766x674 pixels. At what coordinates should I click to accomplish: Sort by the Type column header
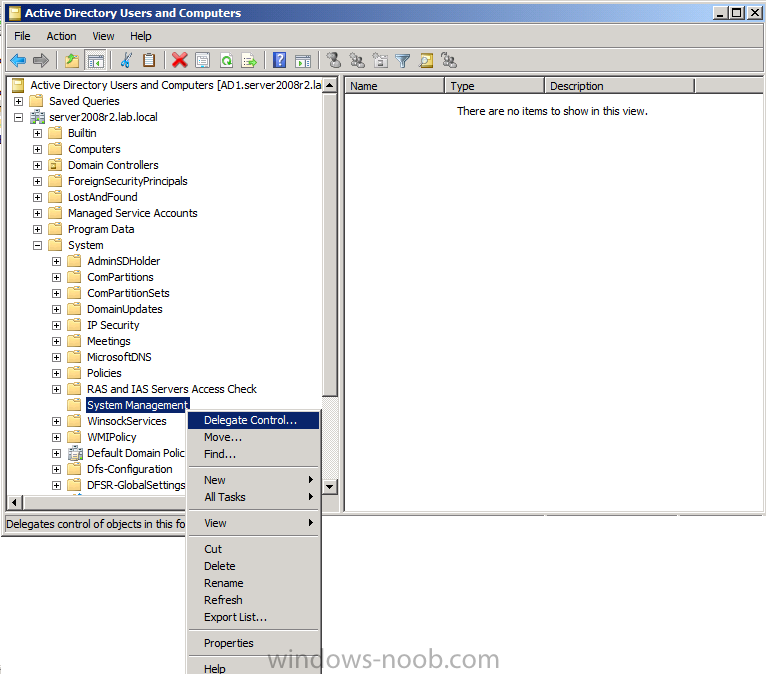[494, 86]
